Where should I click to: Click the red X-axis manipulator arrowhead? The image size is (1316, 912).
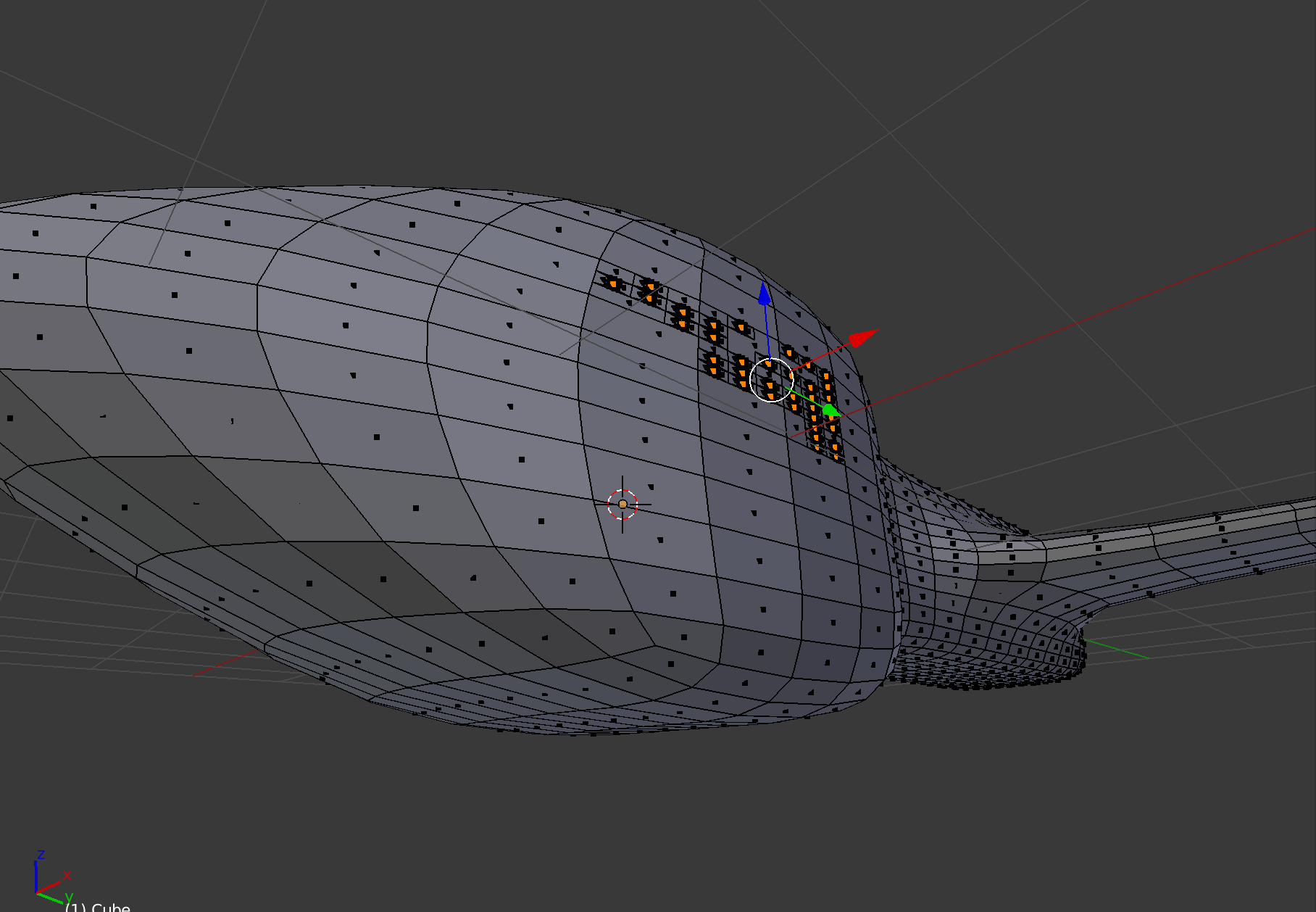click(x=862, y=338)
